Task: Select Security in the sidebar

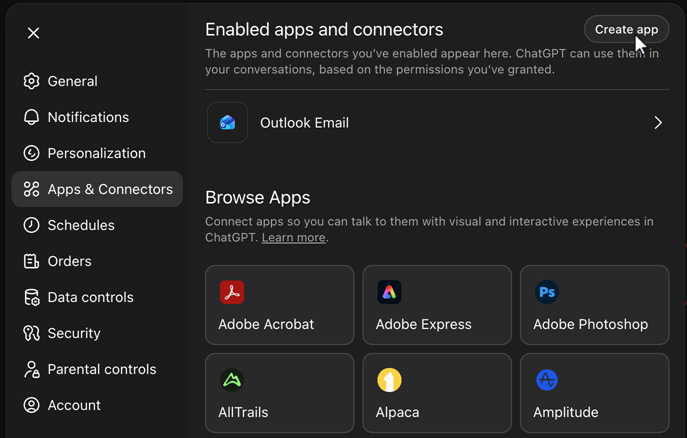Action: coord(74,333)
